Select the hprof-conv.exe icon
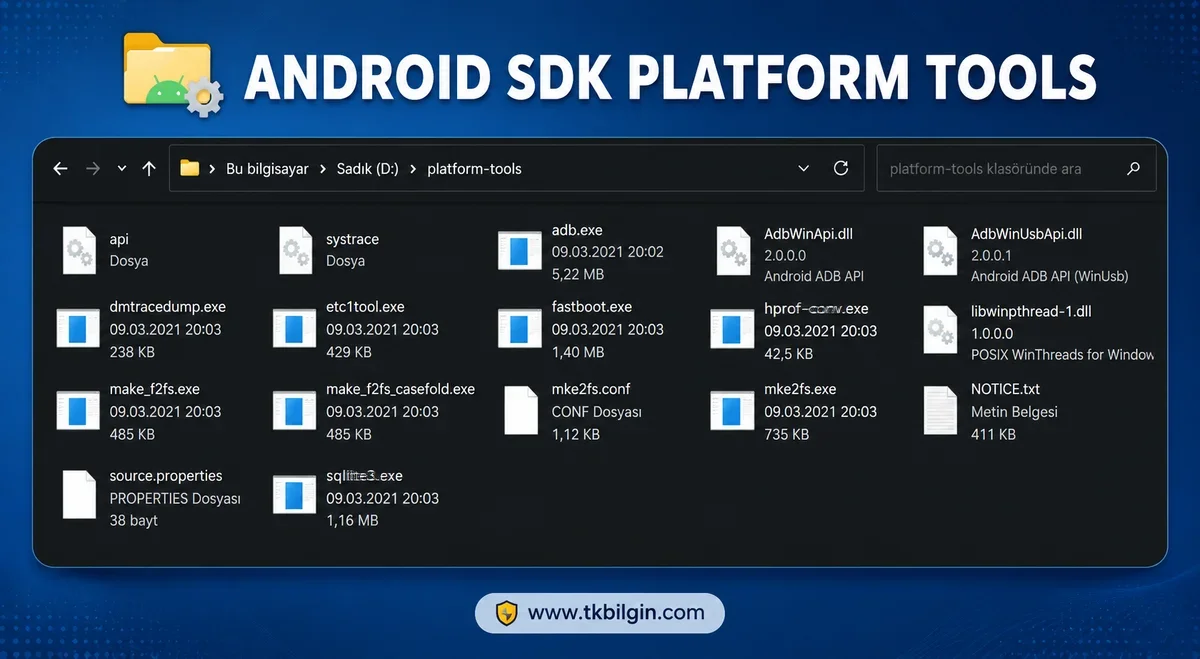 732,327
